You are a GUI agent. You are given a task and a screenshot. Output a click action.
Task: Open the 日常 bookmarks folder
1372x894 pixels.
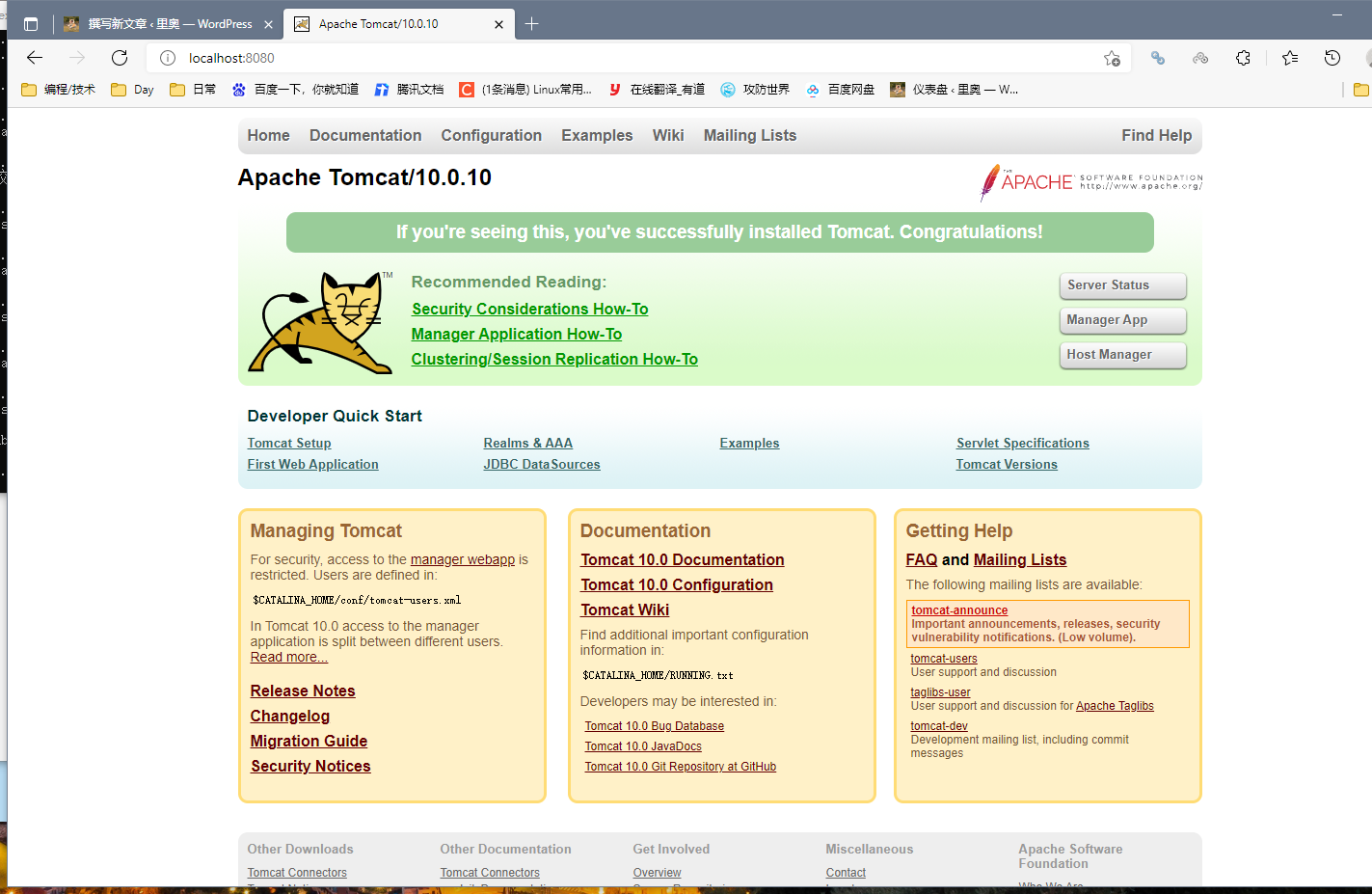(x=193, y=90)
